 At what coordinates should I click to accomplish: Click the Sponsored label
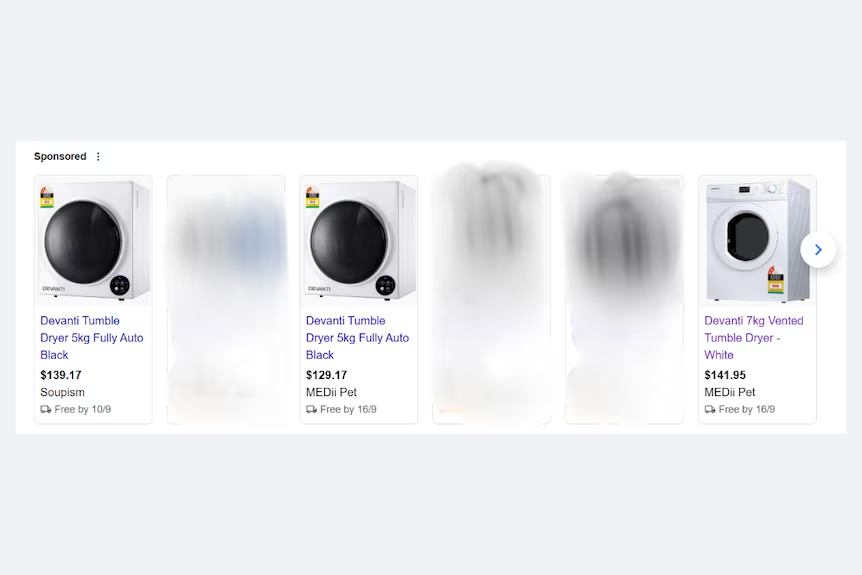(x=60, y=157)
